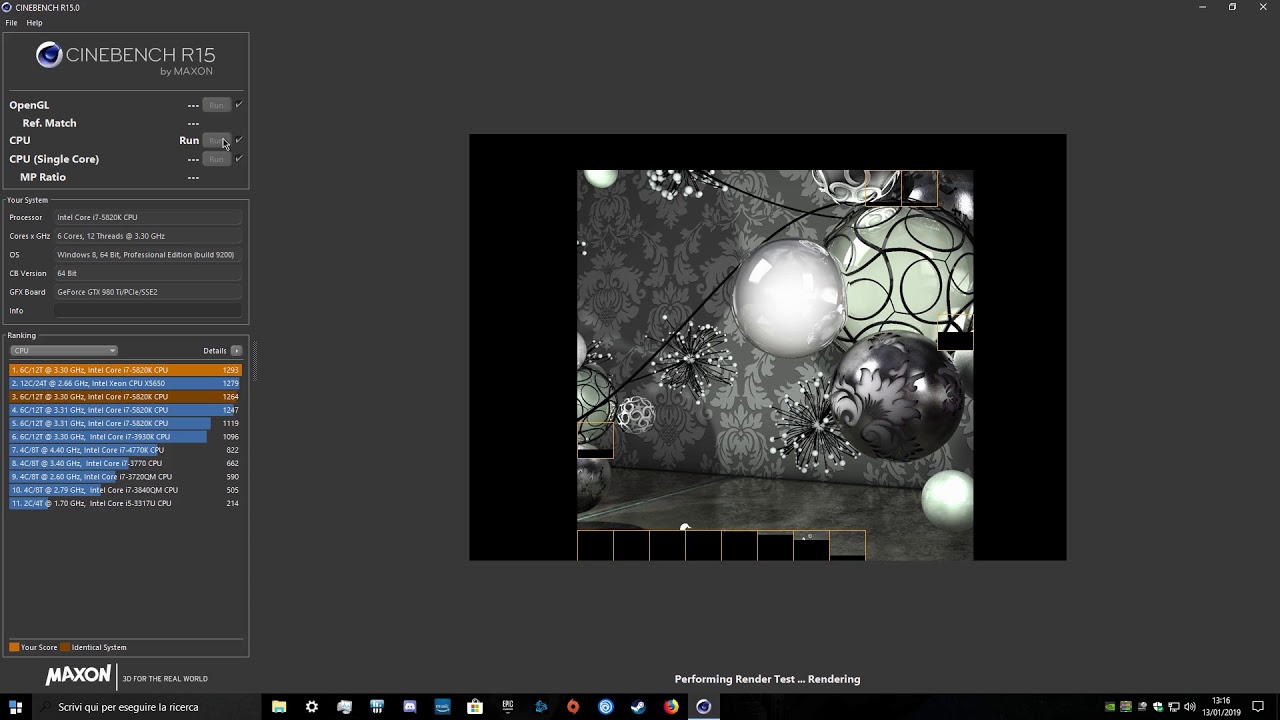The width and height of the screenshot is (1280, 720).
Task: Toggle the CPU test checkmark
Action: 238,141
